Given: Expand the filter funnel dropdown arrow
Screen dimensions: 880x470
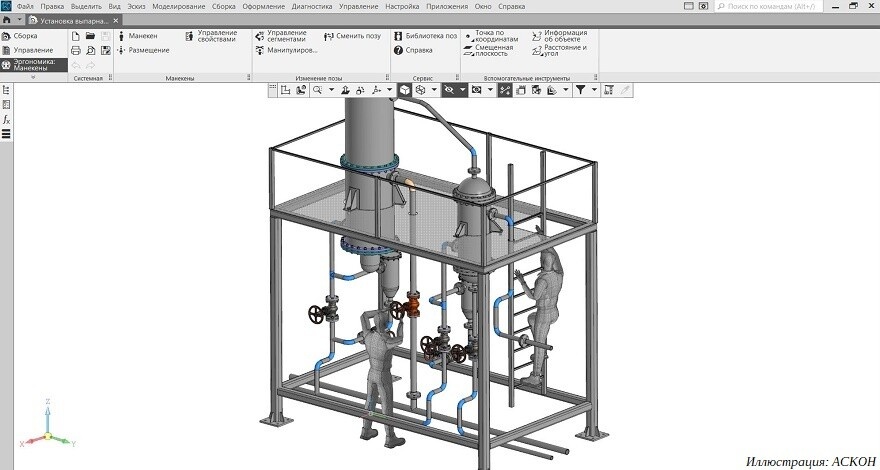Looking at the screenshot, I should point(594,90).
